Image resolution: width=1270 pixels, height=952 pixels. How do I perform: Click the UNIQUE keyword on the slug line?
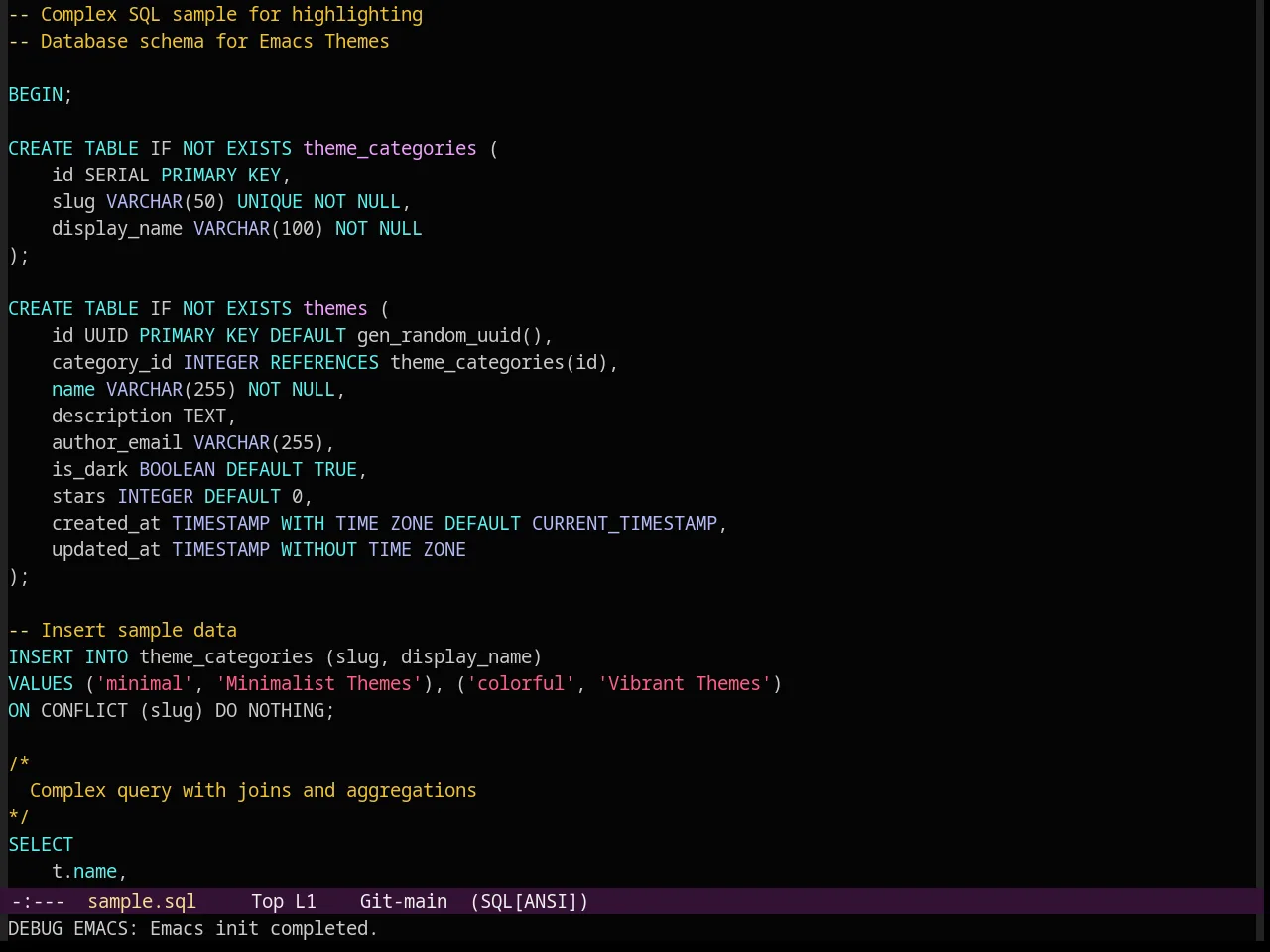[x=270, y=201]
